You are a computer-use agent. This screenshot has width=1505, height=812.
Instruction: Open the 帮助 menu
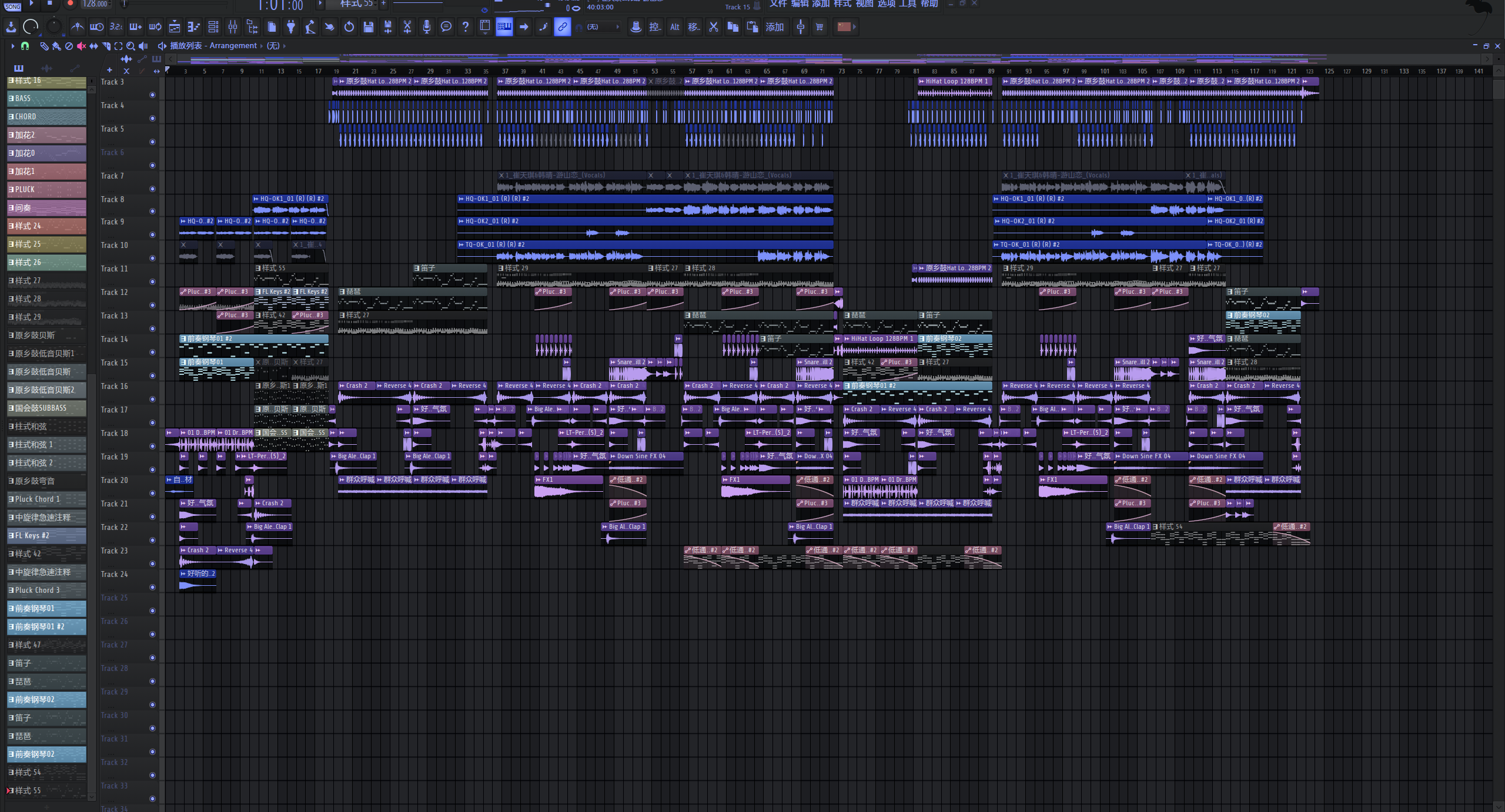coord(929,4)
